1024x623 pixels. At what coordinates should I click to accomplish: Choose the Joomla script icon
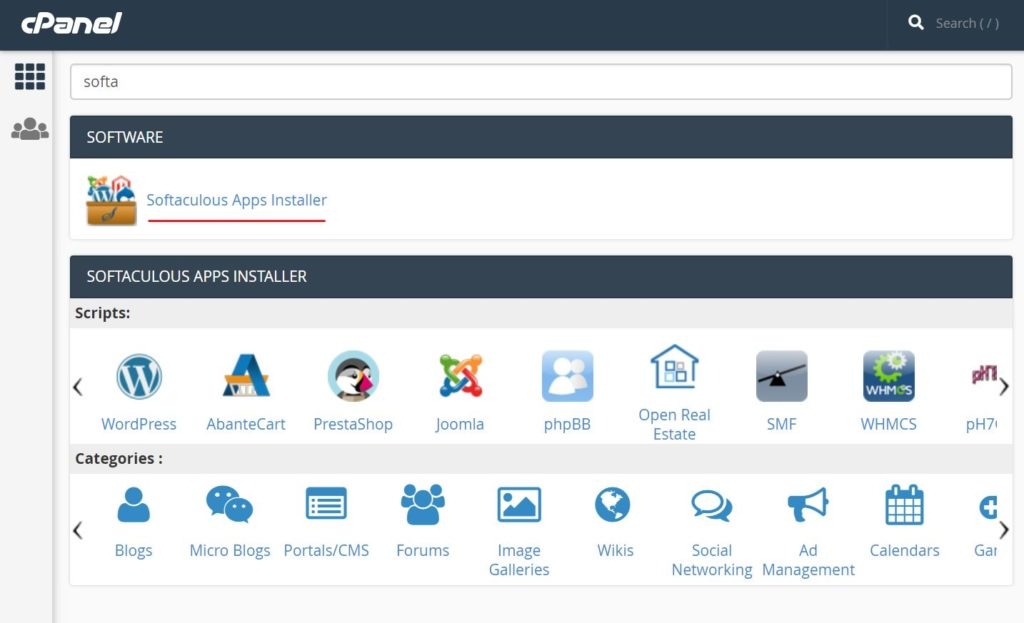(460, 376)
